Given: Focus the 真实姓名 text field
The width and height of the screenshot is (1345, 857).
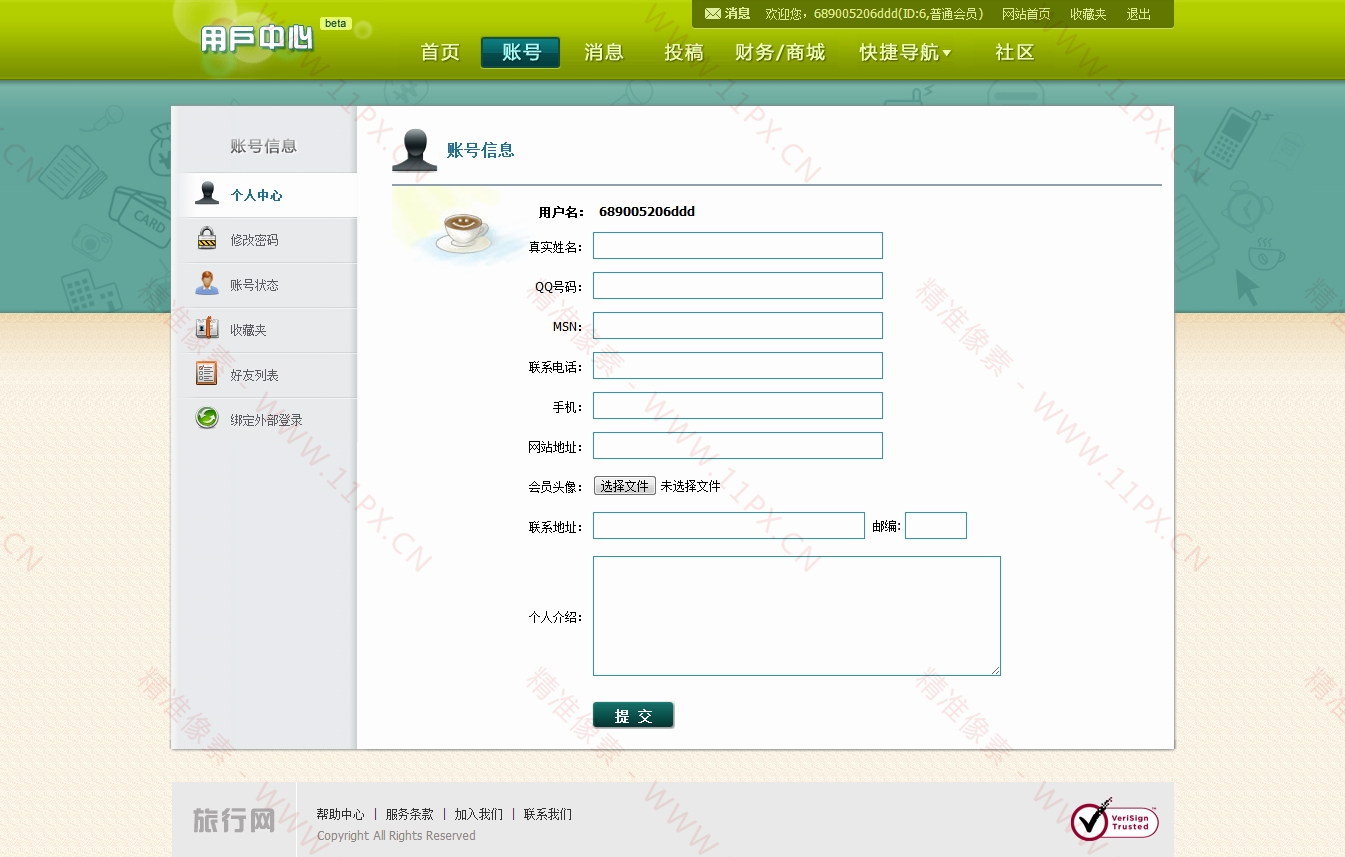Looking at the screenshot, I should tap(737, 246).
